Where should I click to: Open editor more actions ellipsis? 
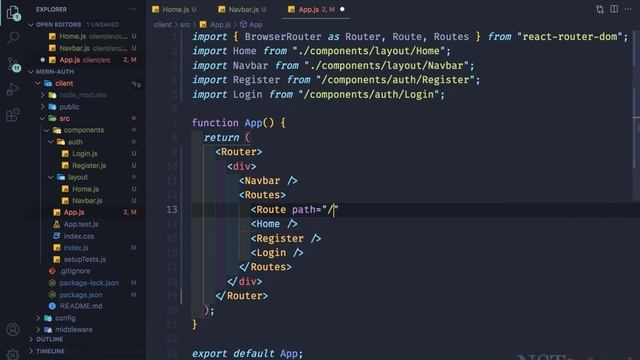click(x=628, y=9)
